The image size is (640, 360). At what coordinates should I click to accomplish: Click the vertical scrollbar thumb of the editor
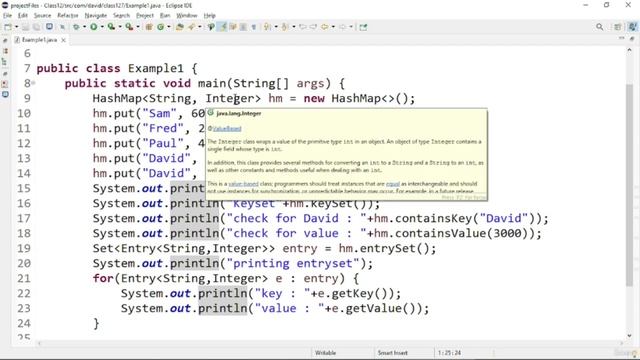tap(629, 184)
